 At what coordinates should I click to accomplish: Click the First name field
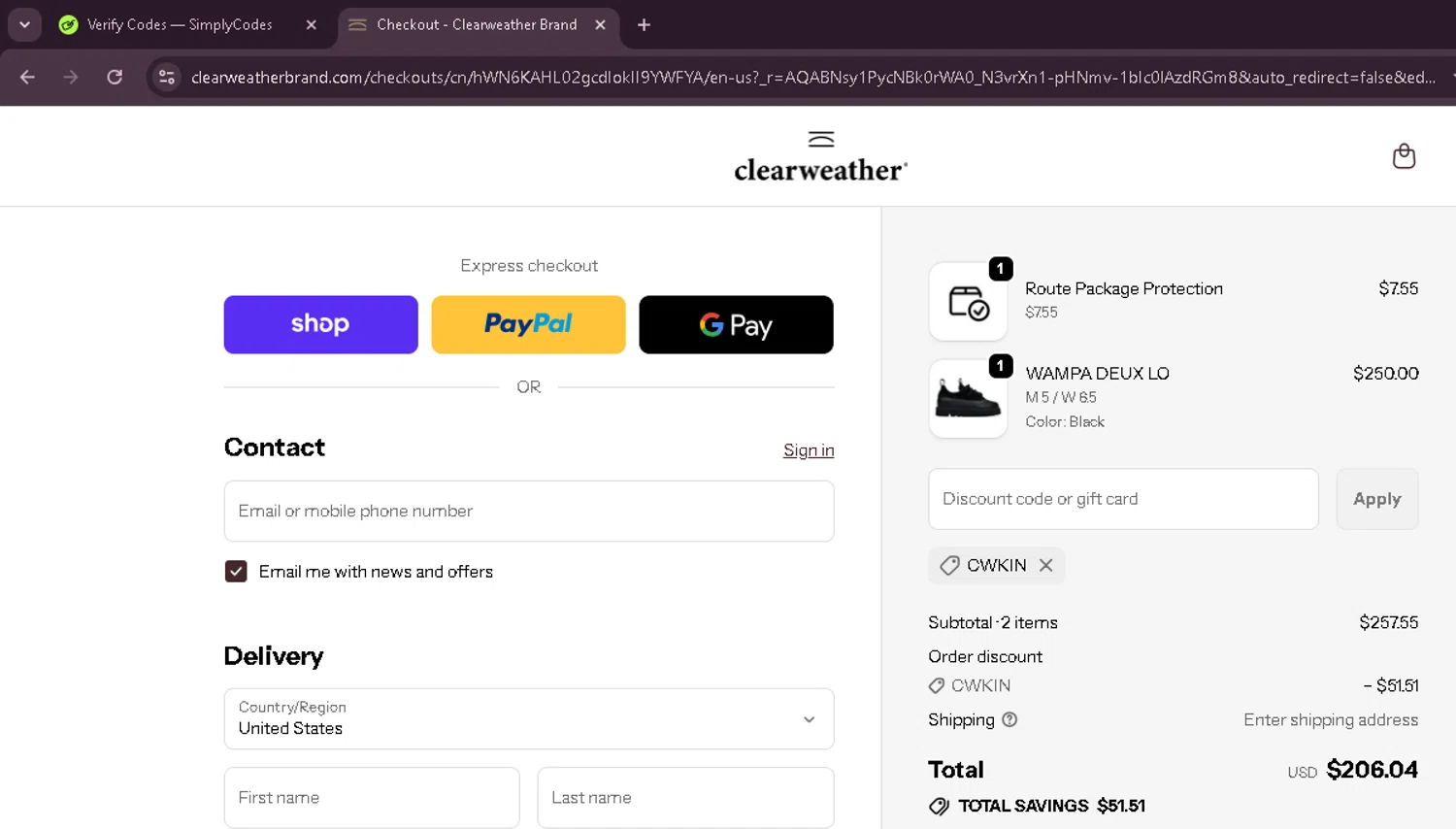372,798
